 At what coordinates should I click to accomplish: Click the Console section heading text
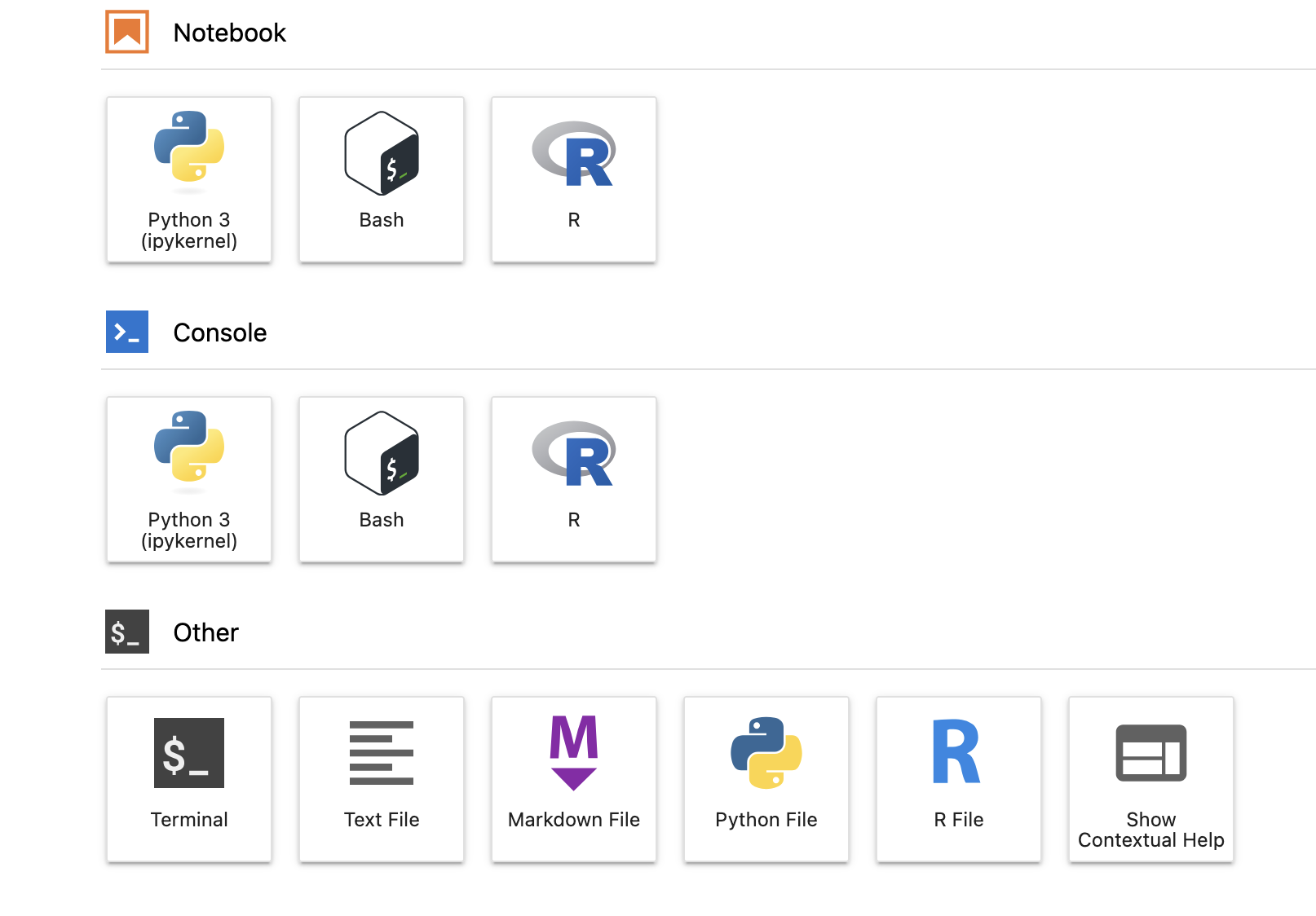[220, 332]
